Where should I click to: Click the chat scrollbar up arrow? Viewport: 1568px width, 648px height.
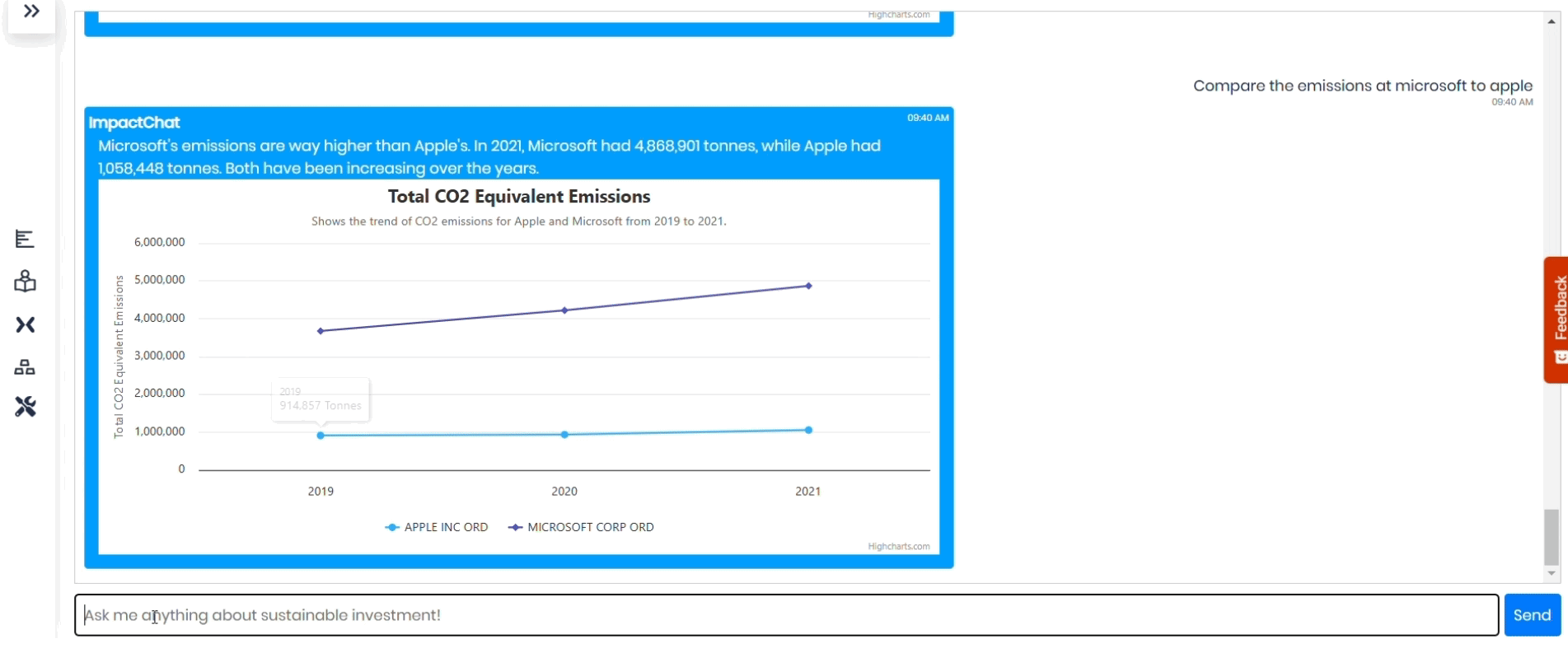(x=1552, y=21)
